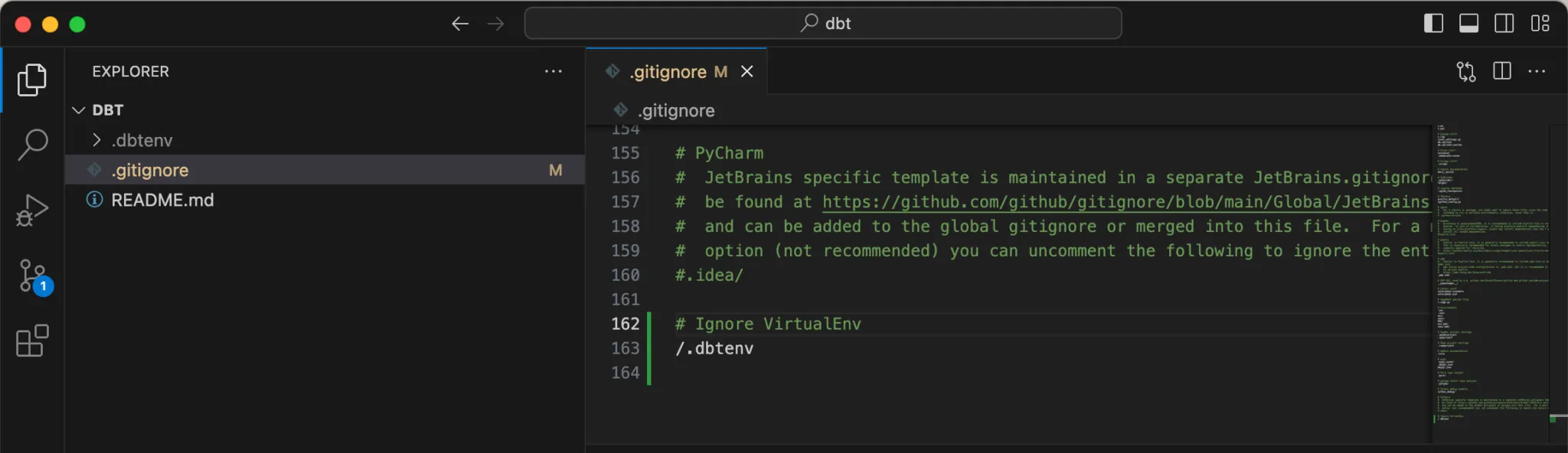Open README.md from the explorer
The height and width of the screenshot is (453, 1568).
coord(162,200)
